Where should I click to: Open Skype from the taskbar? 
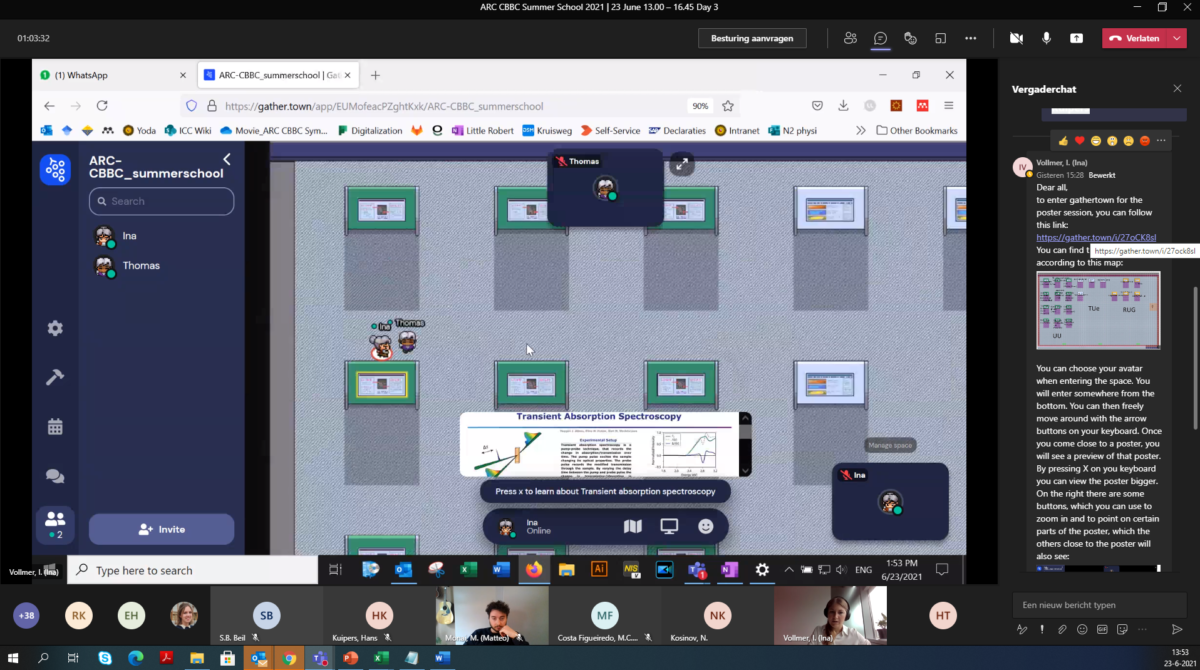coord(105,658)
